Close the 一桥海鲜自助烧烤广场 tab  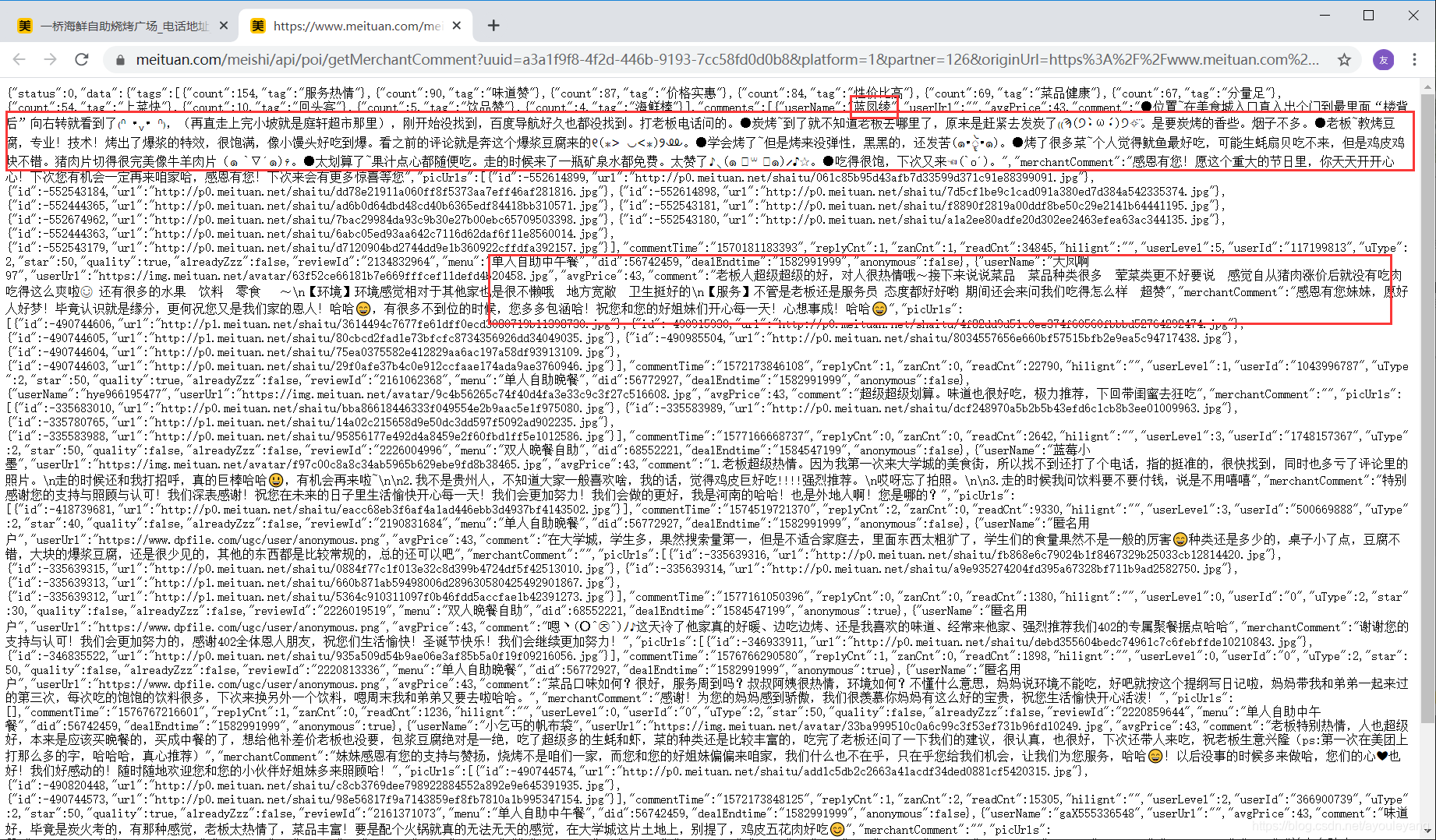pos(224,26)
